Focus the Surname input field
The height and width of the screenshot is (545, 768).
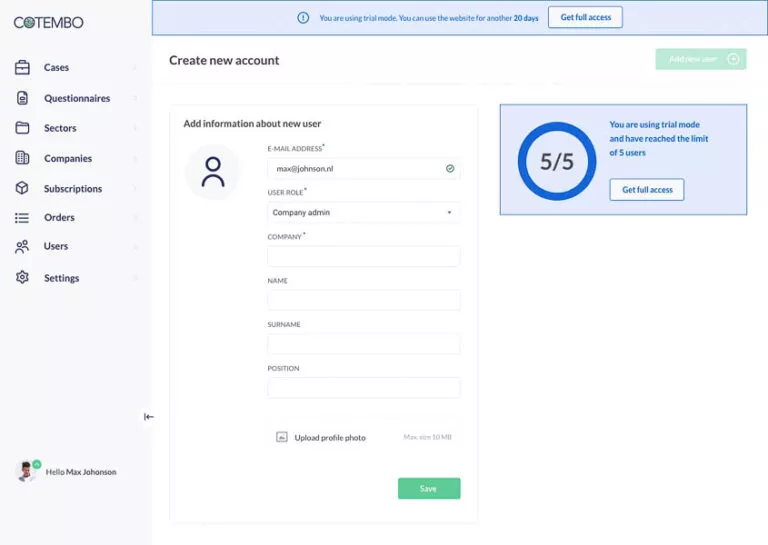363,344
